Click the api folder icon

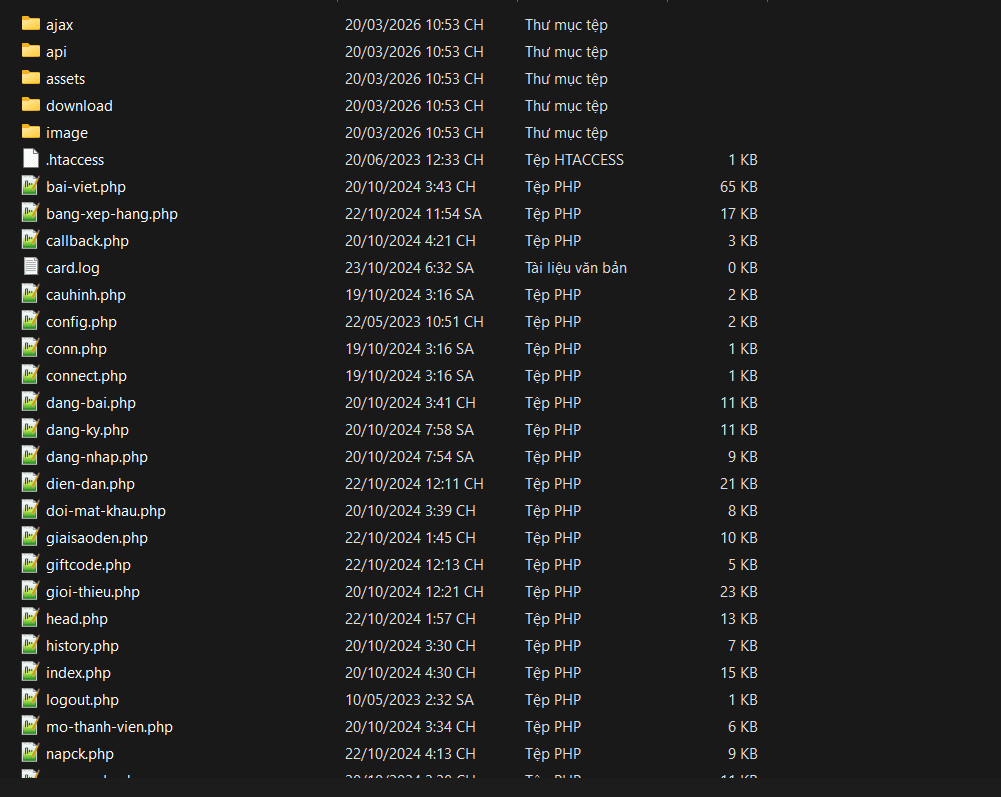pyautogui.click(x=31, y=50)
